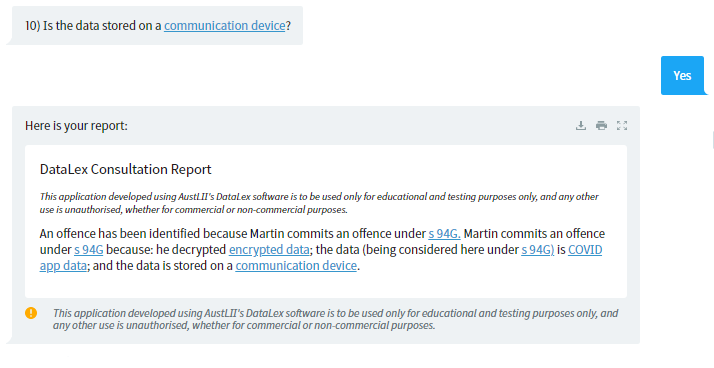Follow the encrypted data link
Screen dimensions: 714x368
click(x=269, y=250)
